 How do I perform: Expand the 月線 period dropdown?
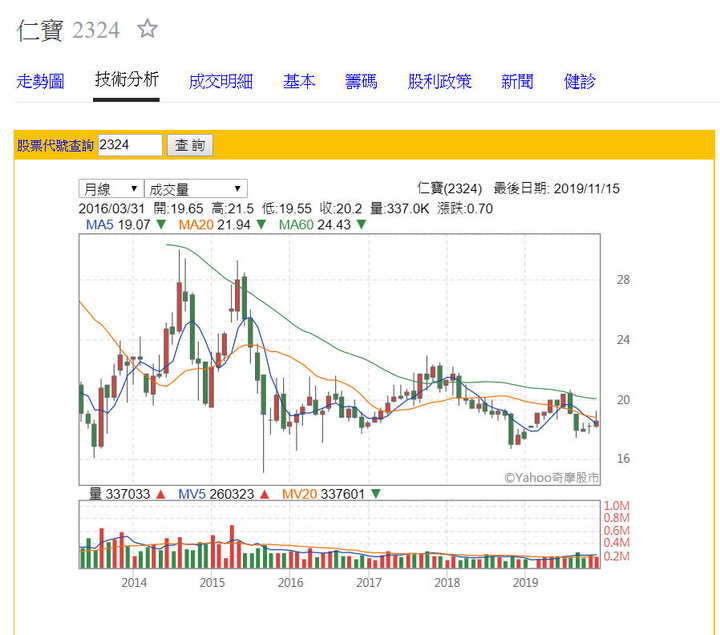[x=111, y=189]
